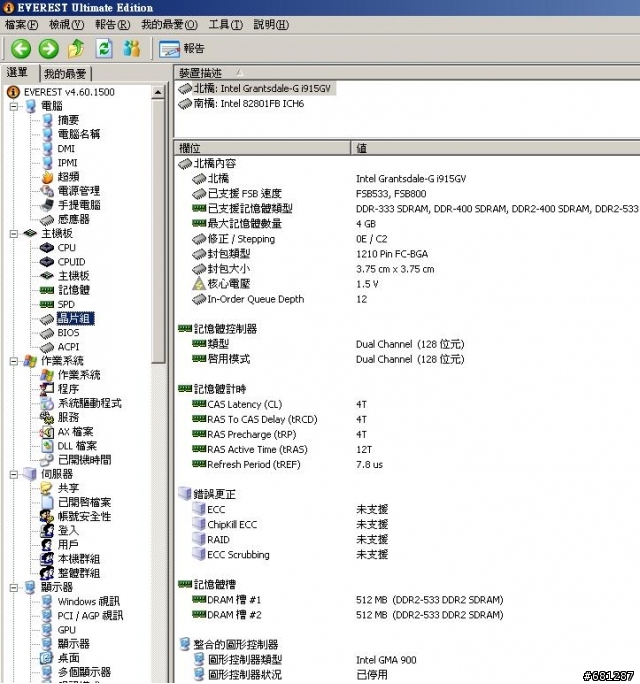Select IPMI in the tree
This screenshot has height=684, width=640.
click(67, 163)
